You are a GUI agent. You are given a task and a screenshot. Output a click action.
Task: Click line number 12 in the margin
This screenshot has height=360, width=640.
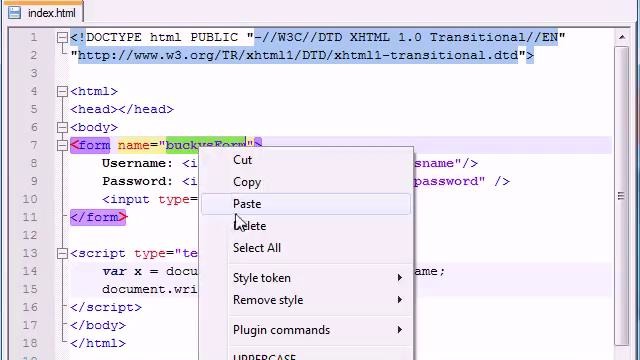(30, 236)
